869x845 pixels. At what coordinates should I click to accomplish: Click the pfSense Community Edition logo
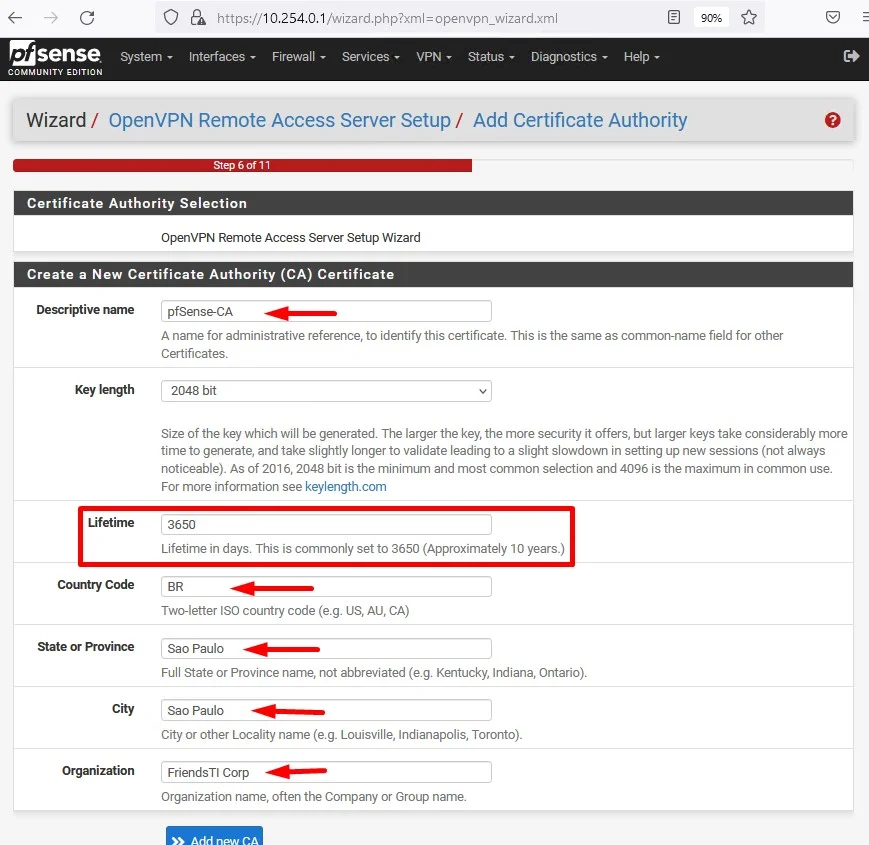point(55,58)
